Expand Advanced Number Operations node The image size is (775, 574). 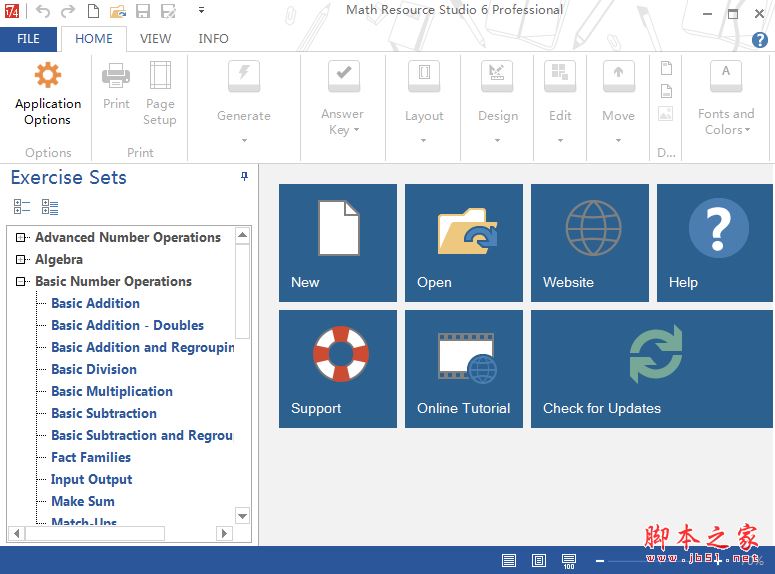click(20, 238)
